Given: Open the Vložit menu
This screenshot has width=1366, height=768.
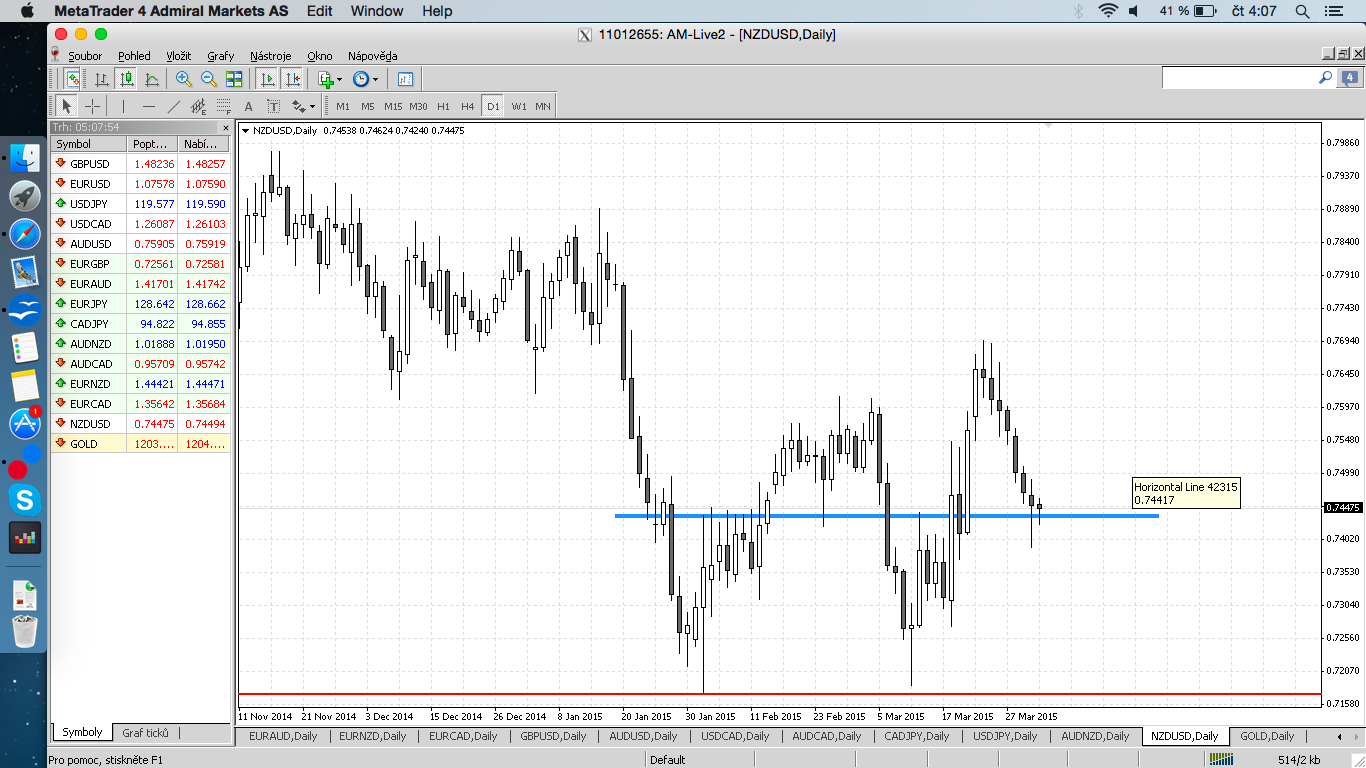Looking at the screenshot, I should [x=179, y=56].
